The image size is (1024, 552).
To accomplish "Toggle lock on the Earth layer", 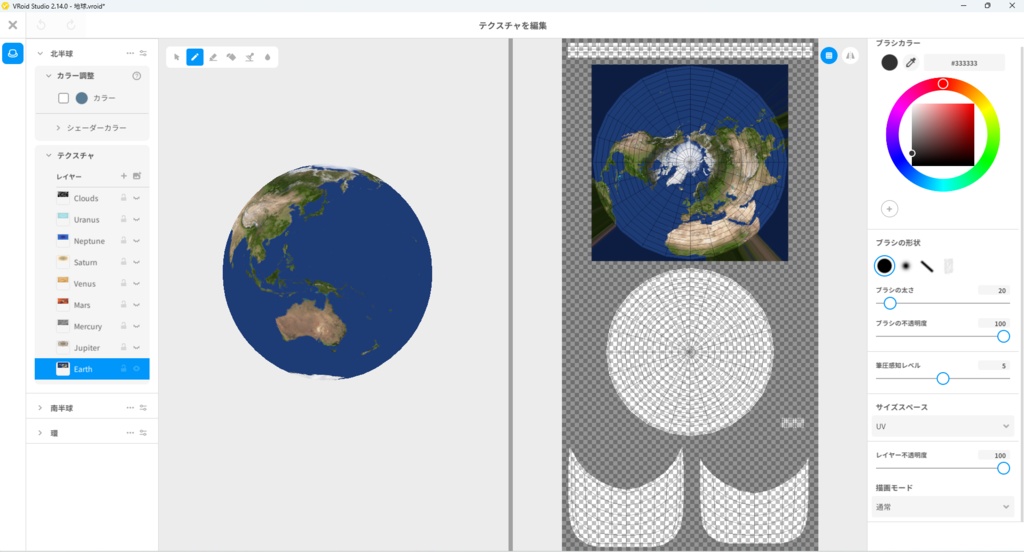I will (x=123, y=369).
